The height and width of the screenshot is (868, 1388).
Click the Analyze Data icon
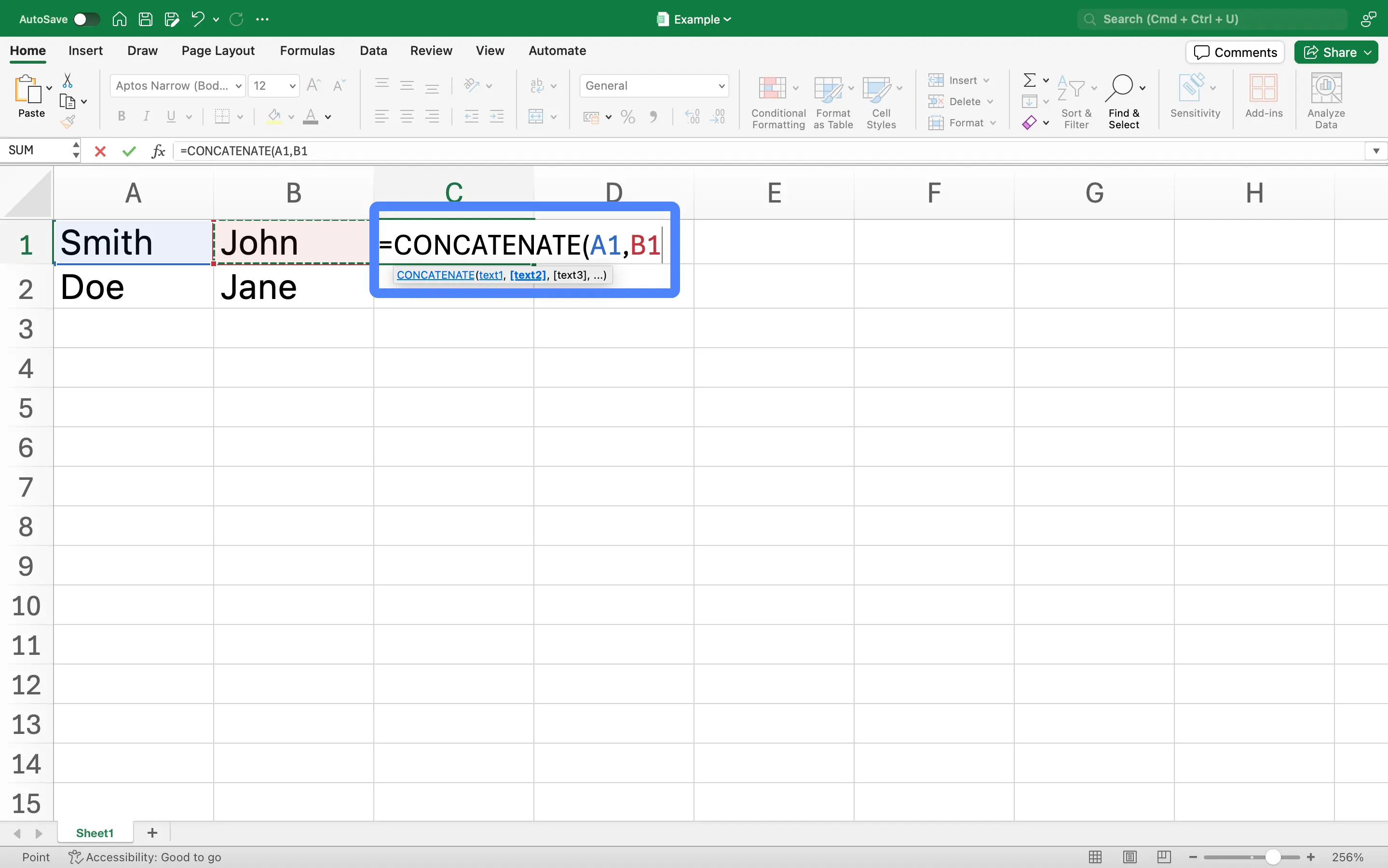click(x=1326, y=89)
